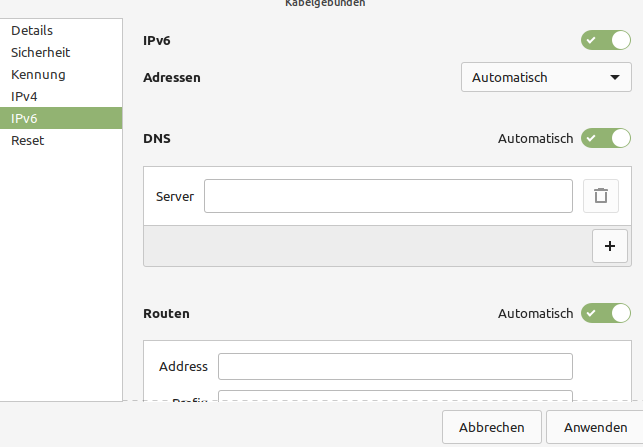The height and width of the screenshot is (447, 643).
Task: Open the Adressen method dropdown
Action: (x=546, y=77)
